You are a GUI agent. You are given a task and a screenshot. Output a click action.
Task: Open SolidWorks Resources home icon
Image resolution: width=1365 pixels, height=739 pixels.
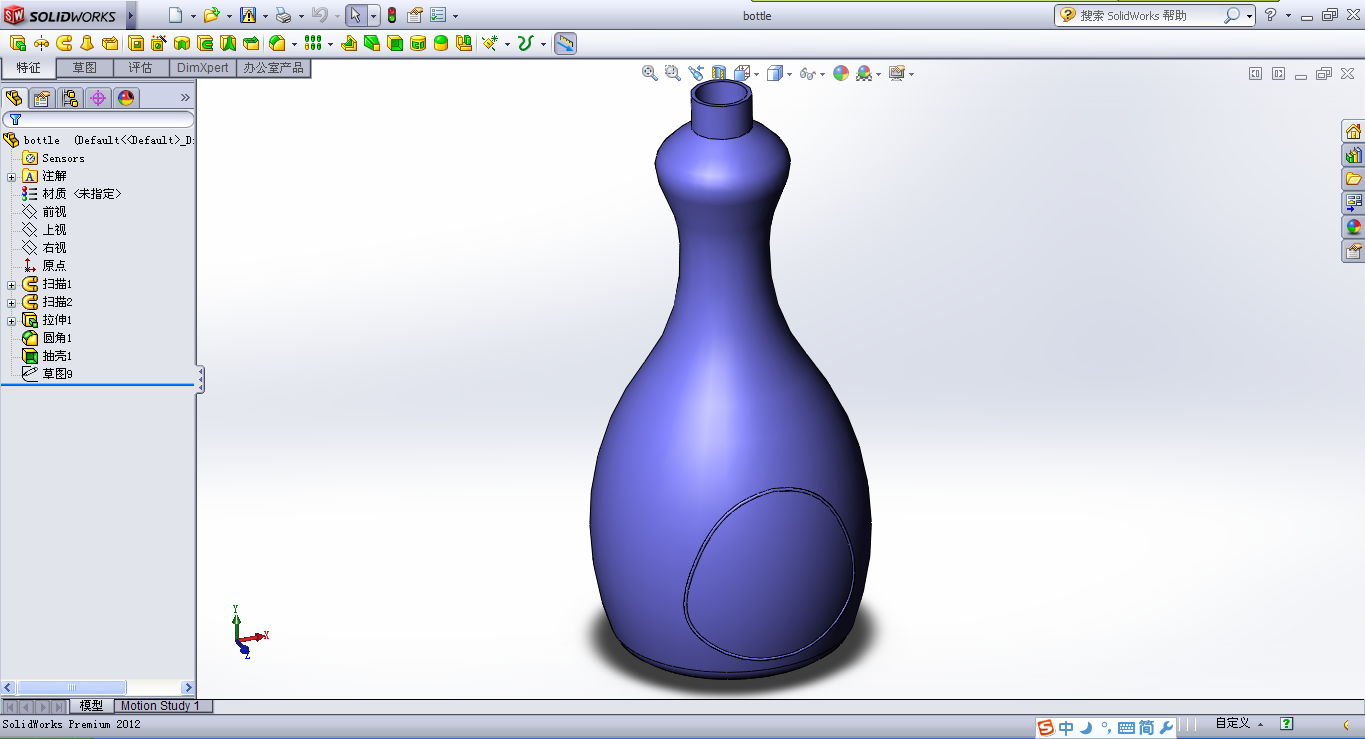[x=1353, y=131]
